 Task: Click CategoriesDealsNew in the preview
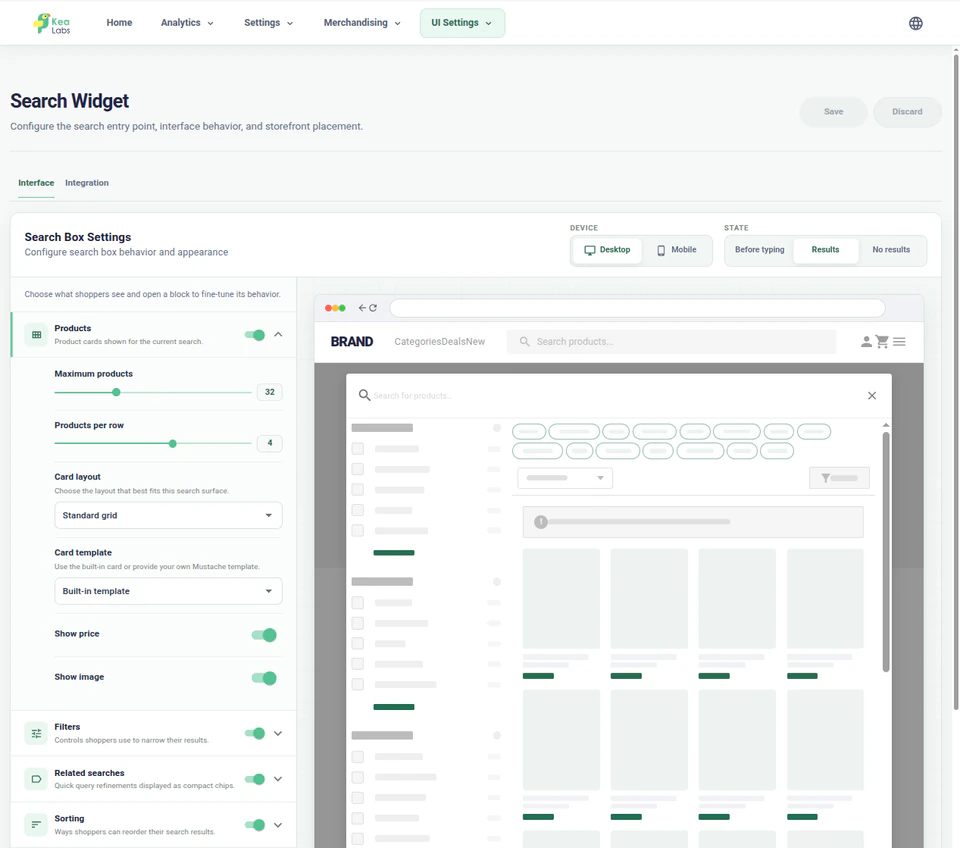coord(440,342)
